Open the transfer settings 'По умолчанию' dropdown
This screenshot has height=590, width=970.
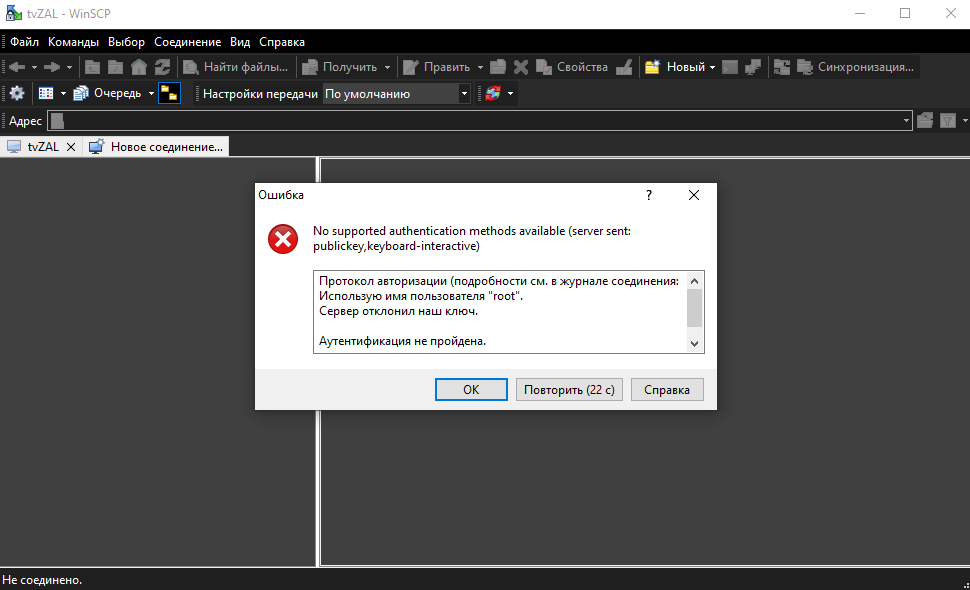[396, 94]
